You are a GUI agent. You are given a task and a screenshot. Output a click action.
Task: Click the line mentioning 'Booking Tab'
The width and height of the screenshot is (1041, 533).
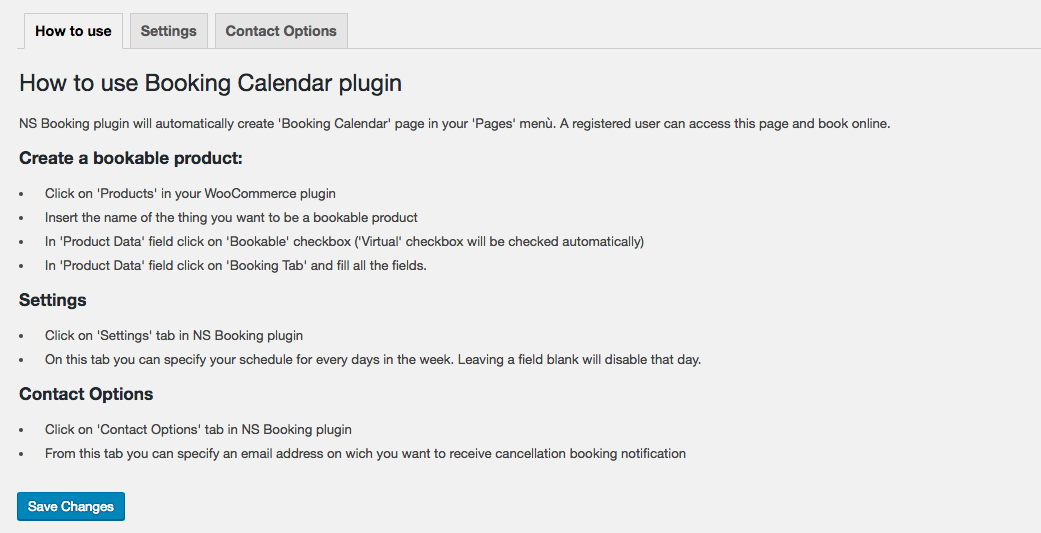236,266
